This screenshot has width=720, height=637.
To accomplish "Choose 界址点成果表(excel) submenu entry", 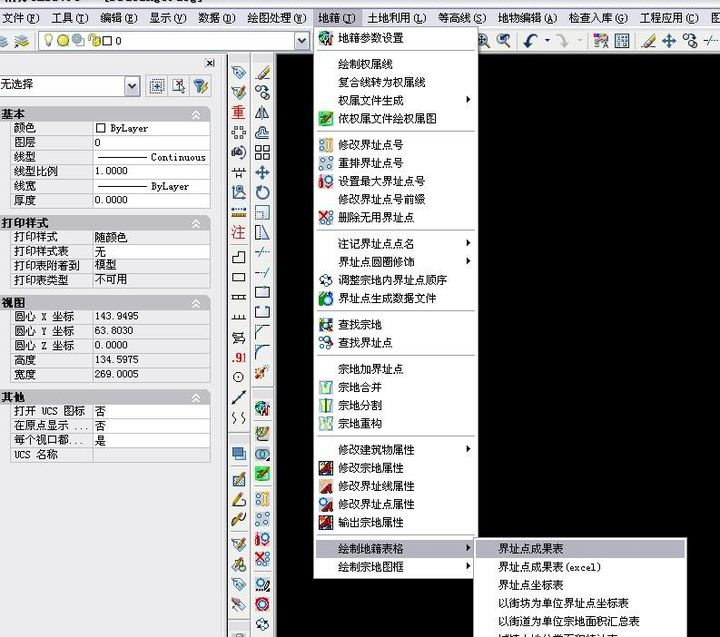I will coord(580,567).
